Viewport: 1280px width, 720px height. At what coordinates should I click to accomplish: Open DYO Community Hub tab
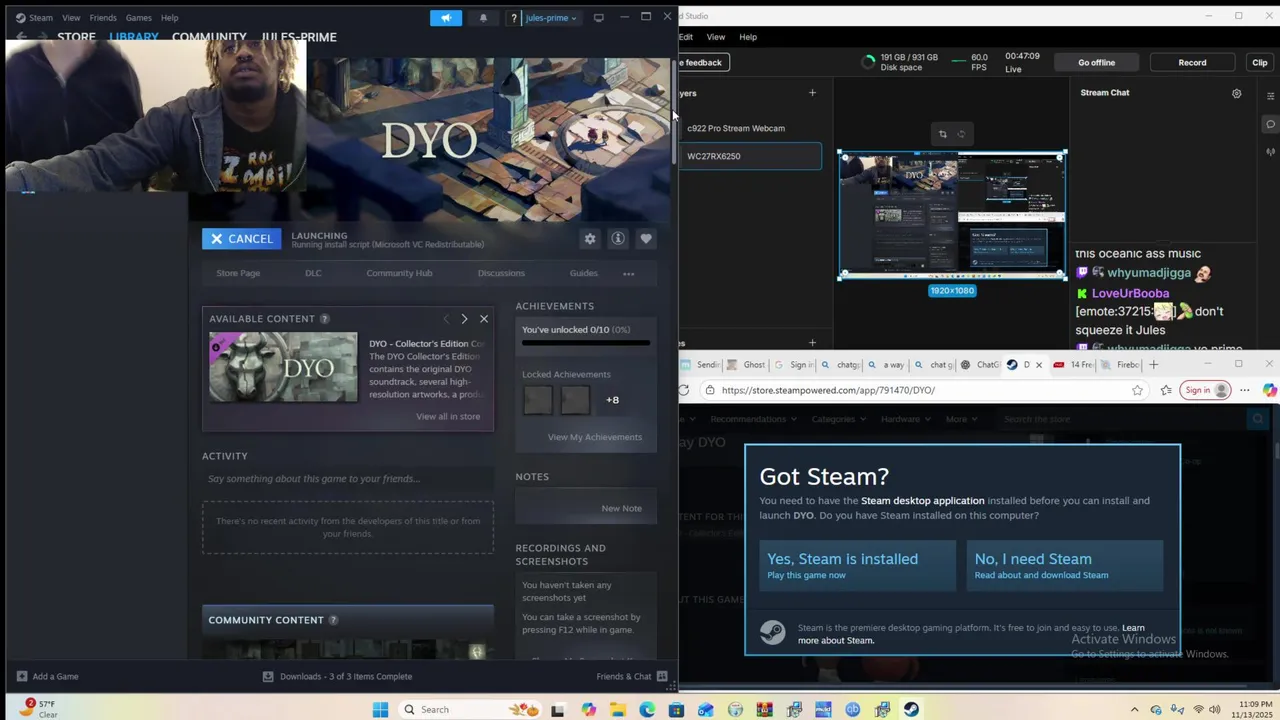[x=399, y=273]
